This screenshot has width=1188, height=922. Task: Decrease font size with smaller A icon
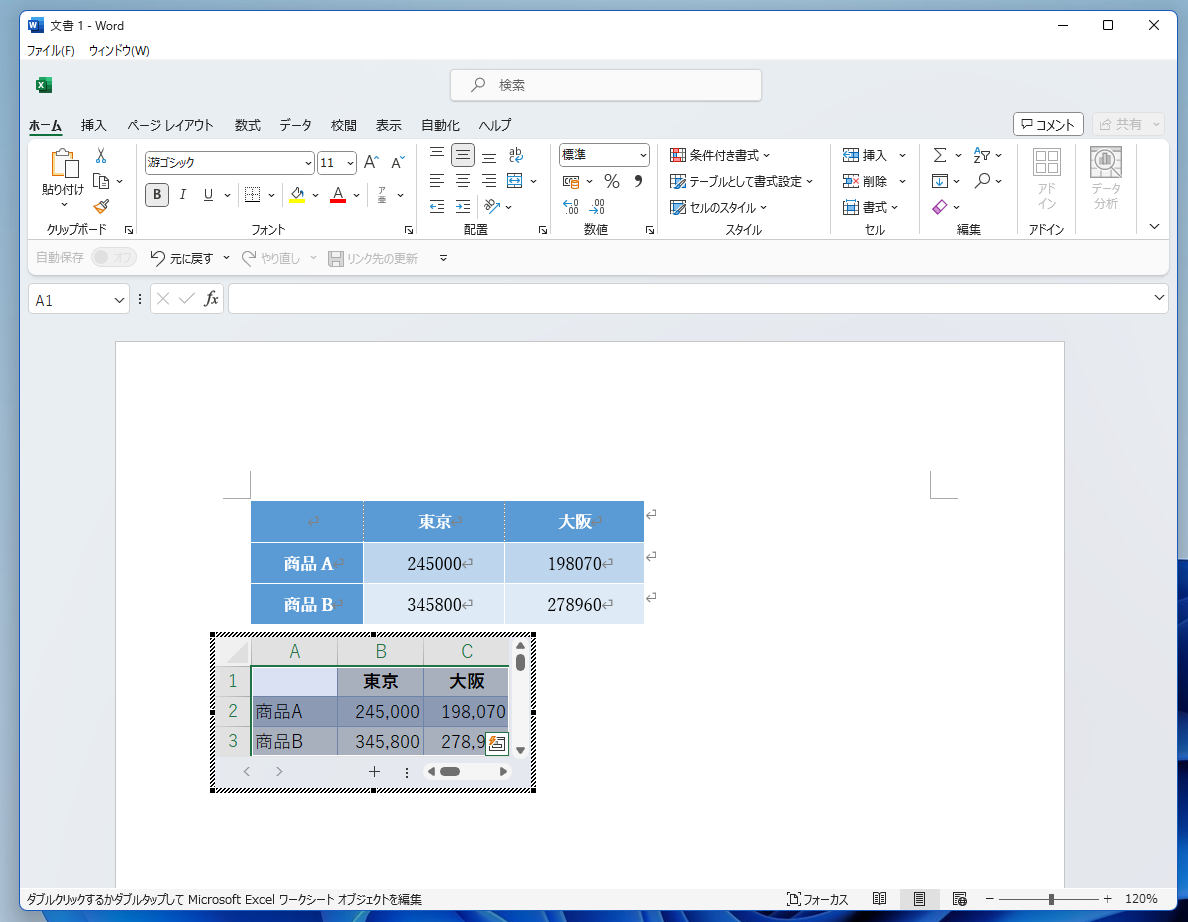tap(398, 162)
